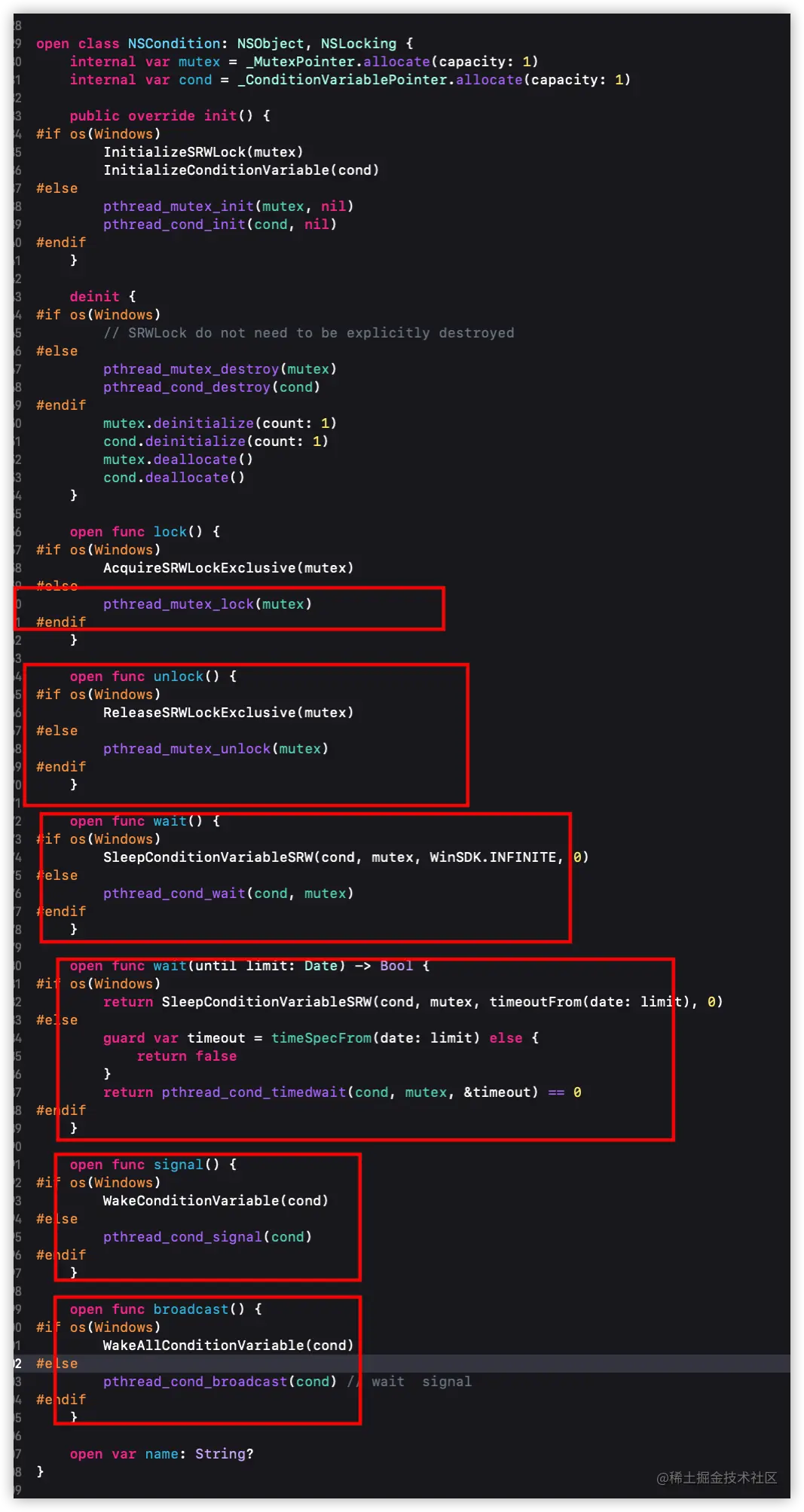Click the pthread_mutex_lock(mutex) call
The height and width of the screenshot is (1512, 804).
(207, 604)
